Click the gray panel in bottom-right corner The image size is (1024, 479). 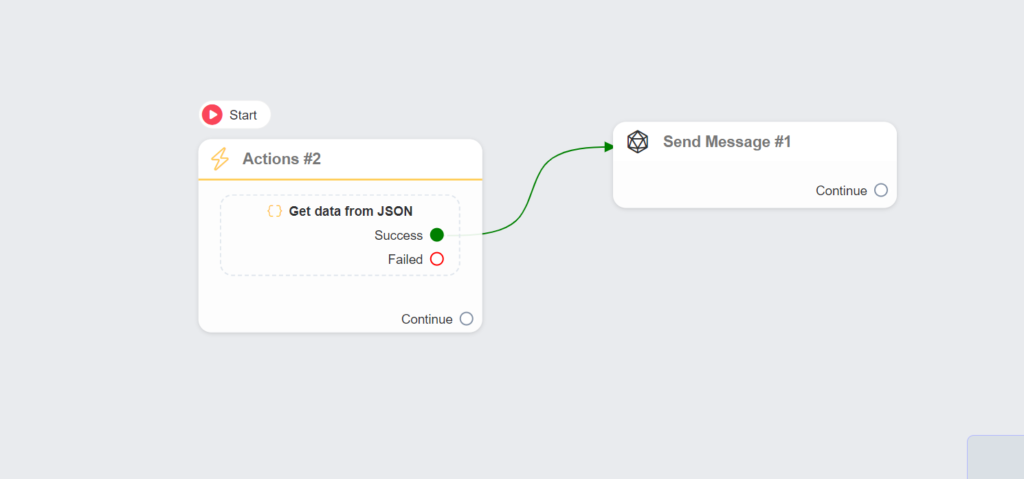click(996, 457)
